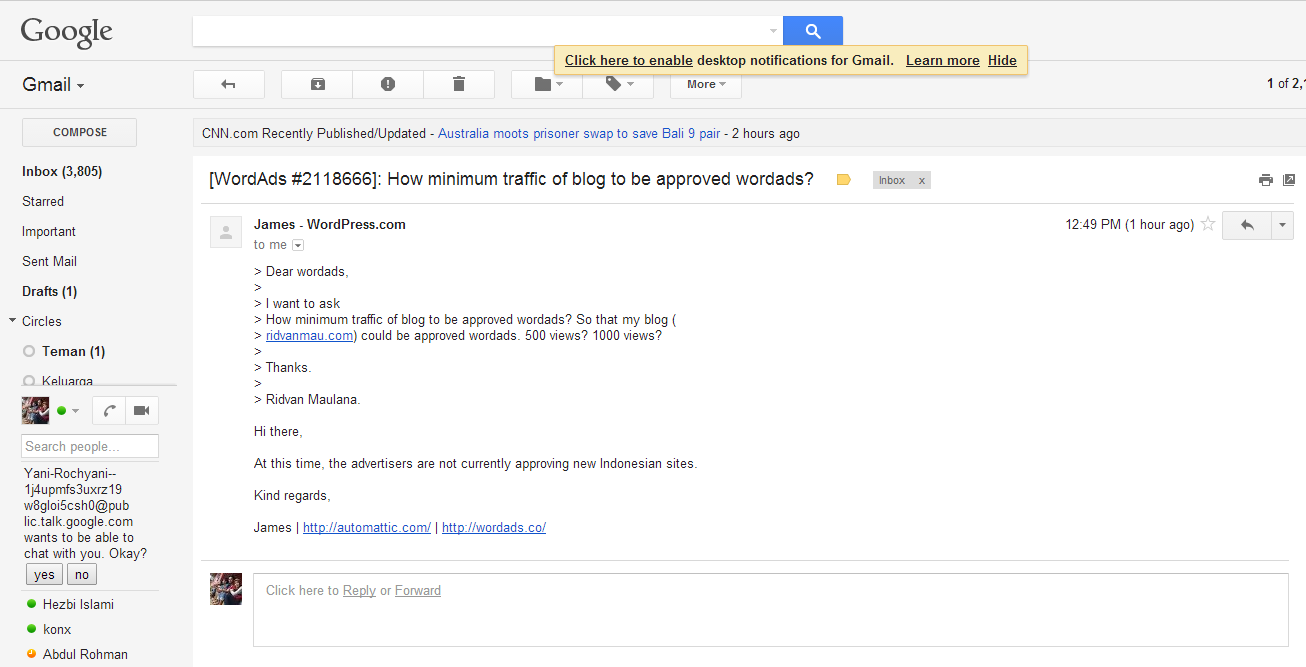Image resolution: width=1306 pixels, height=667 pixels.
Task: Click the Inbox label on the subject
Action: tap(892, 181)
